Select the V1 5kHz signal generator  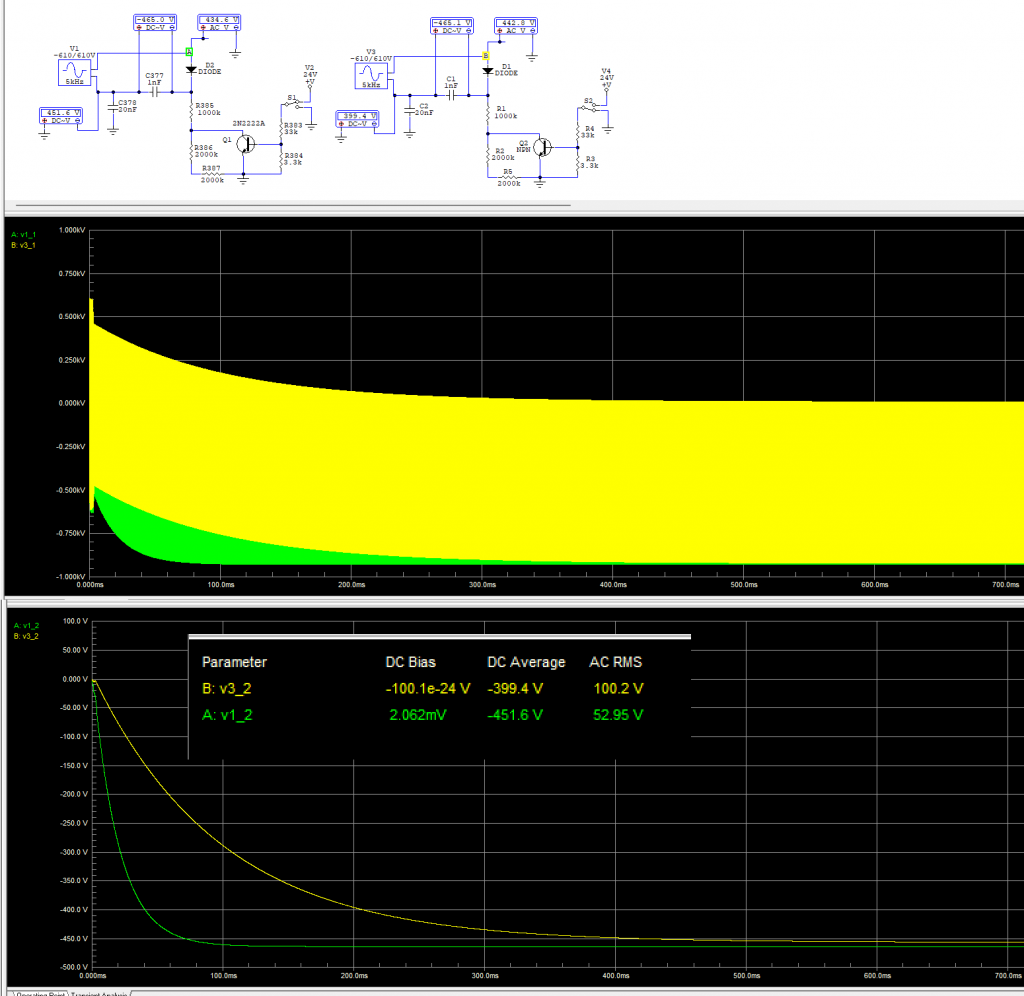coord(74,72)
